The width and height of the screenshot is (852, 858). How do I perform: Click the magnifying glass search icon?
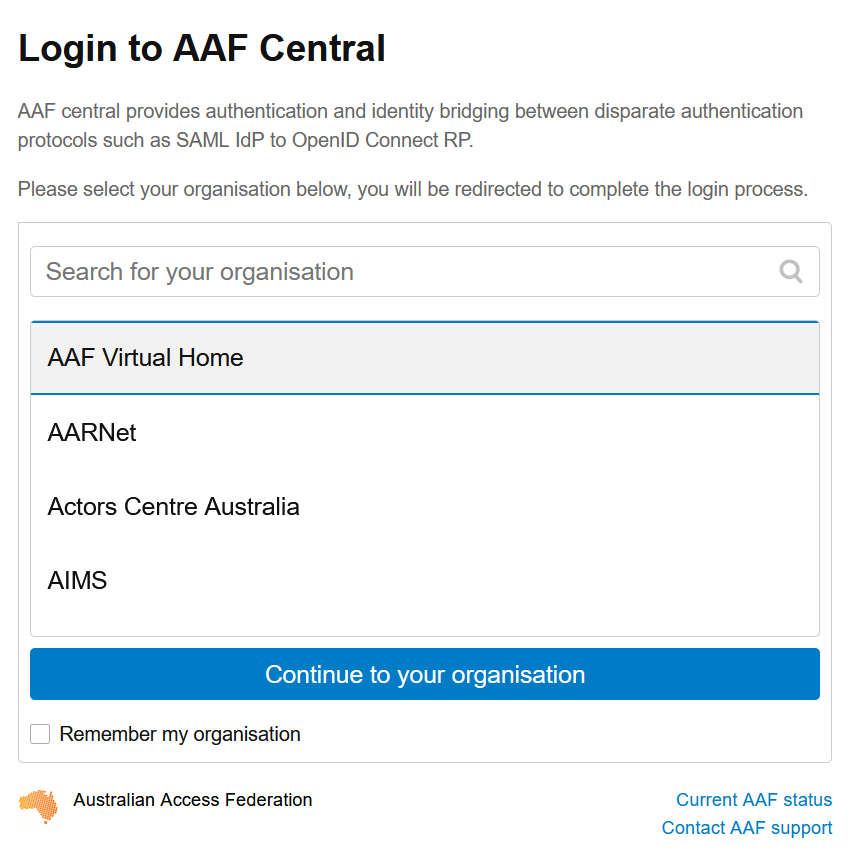[791, 271]
